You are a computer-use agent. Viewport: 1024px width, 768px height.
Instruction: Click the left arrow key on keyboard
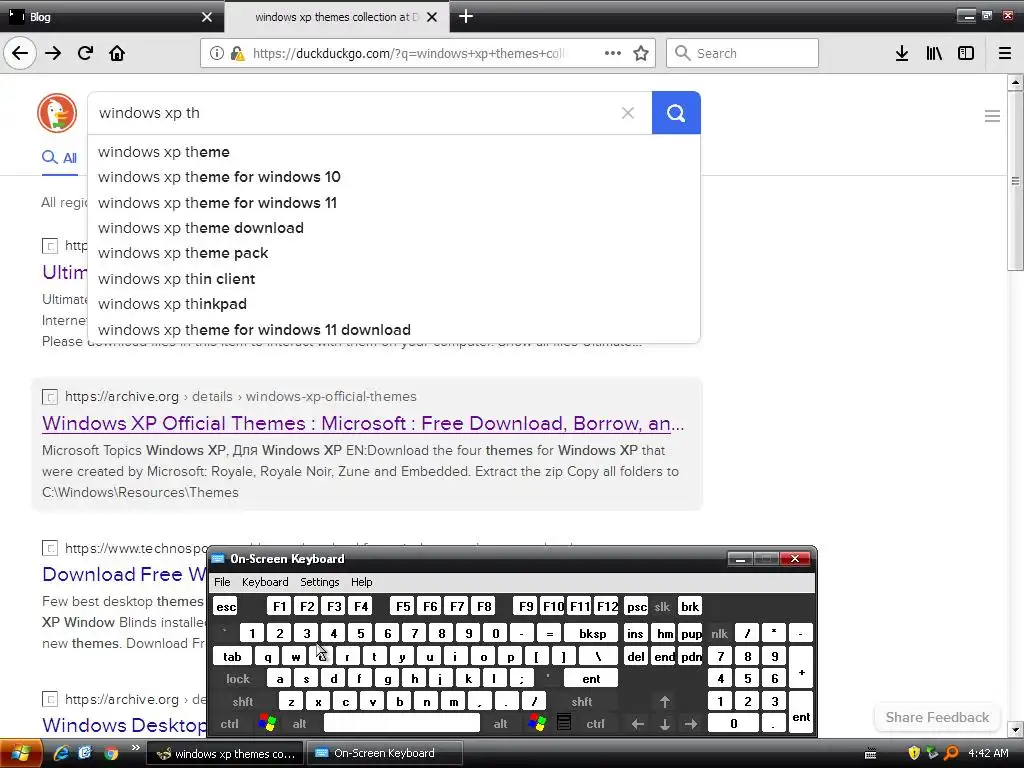[638, 724]
